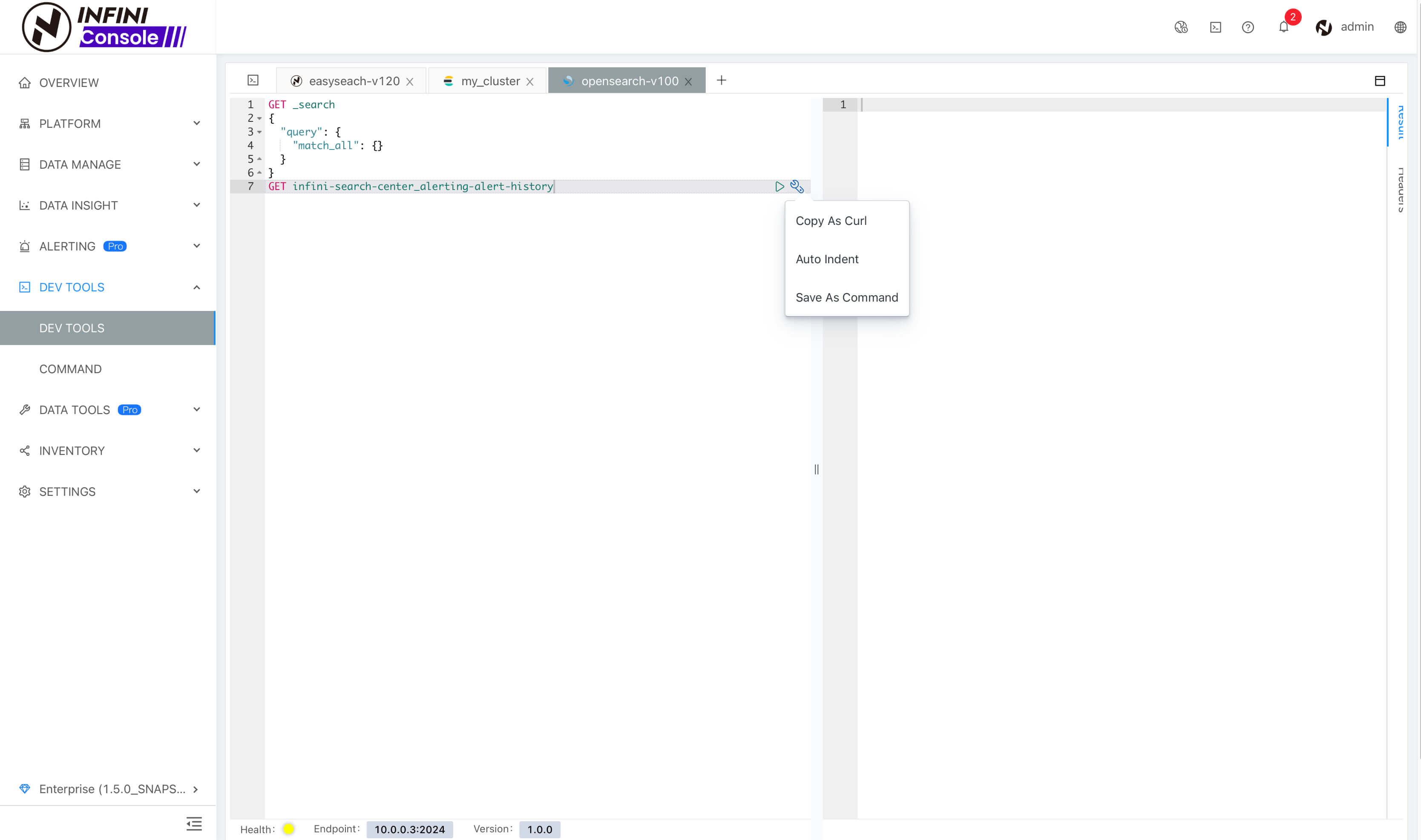
Task: Click the DATA TOOLS Pro badge
Action: pyautogui.click(x=129, y=410)
